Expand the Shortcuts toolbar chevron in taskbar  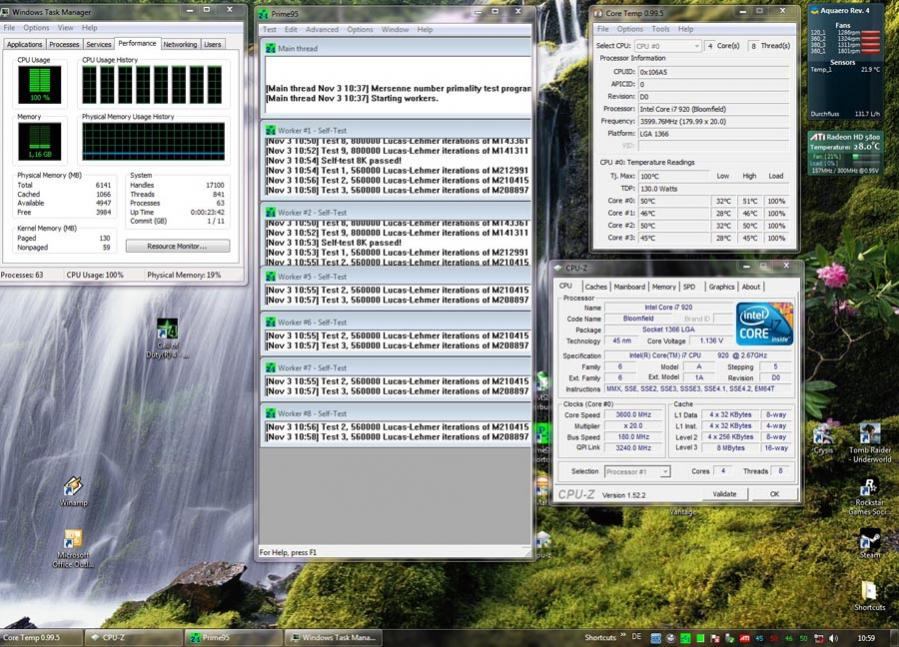[x=624, y=635]
